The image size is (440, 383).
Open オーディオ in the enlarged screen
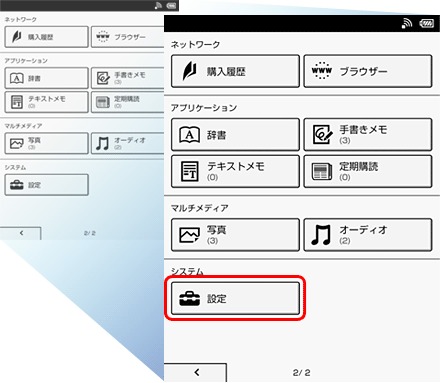[x=368, y=235]
